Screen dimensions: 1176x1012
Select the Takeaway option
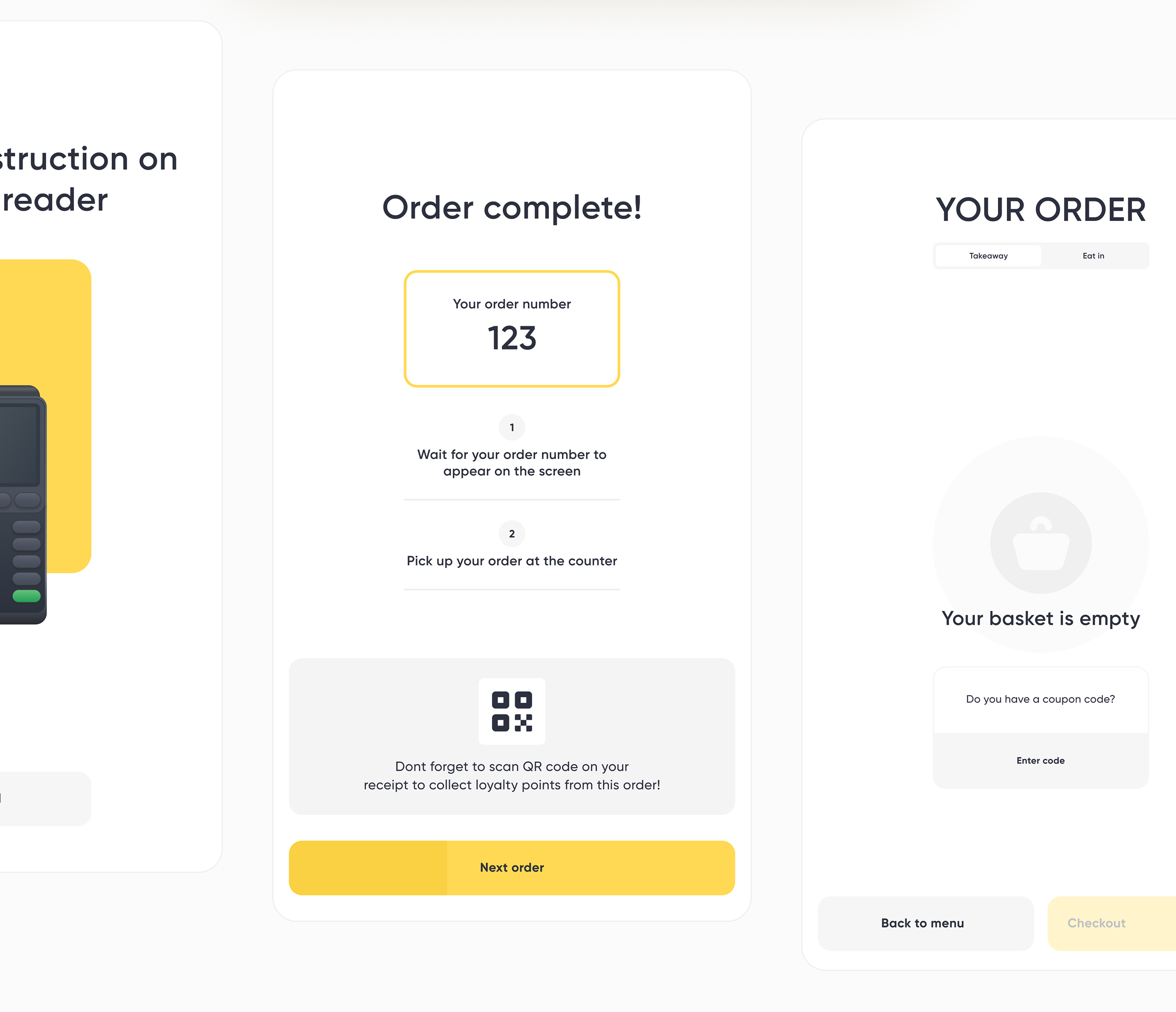tap(988, 256)
